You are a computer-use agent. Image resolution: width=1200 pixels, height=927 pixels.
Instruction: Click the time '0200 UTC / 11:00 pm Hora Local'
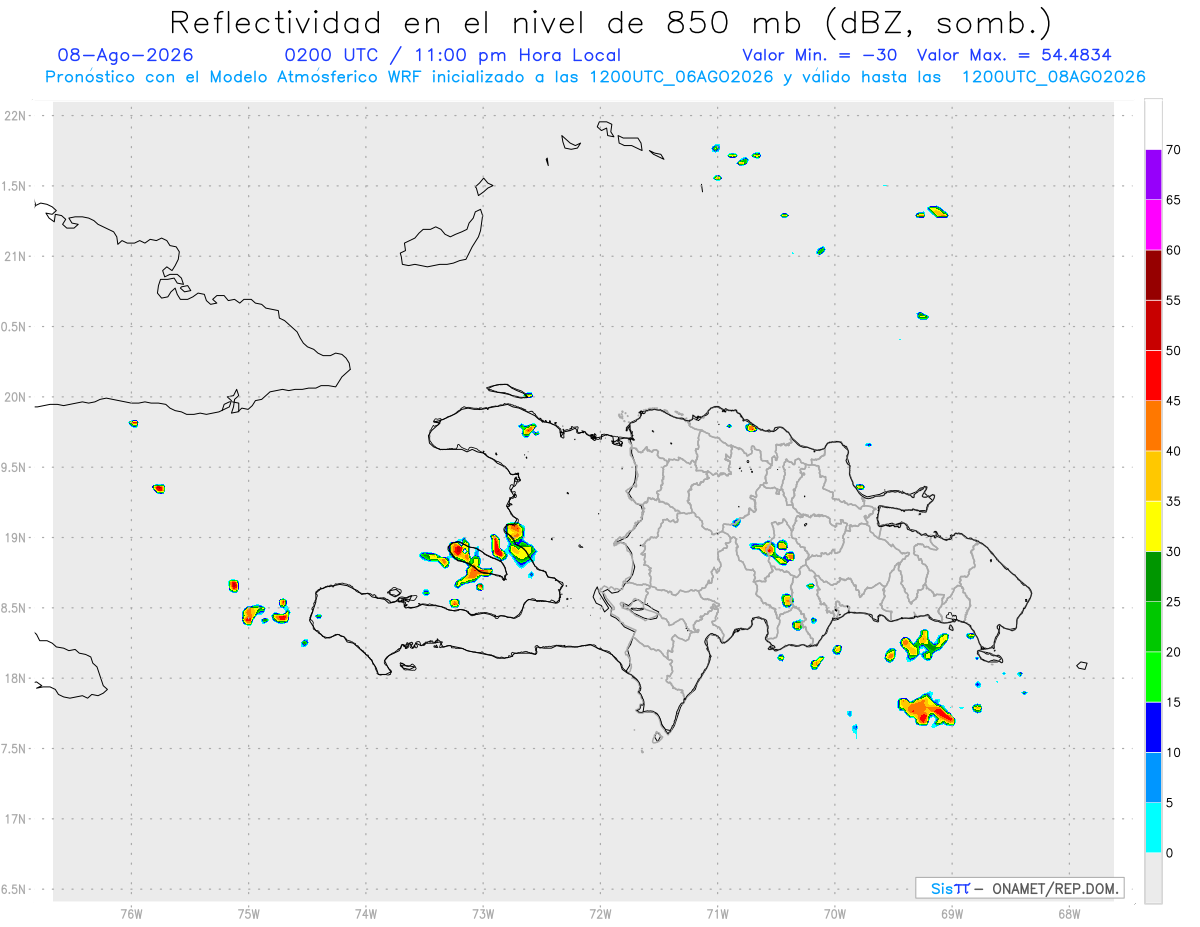point(453,55)
